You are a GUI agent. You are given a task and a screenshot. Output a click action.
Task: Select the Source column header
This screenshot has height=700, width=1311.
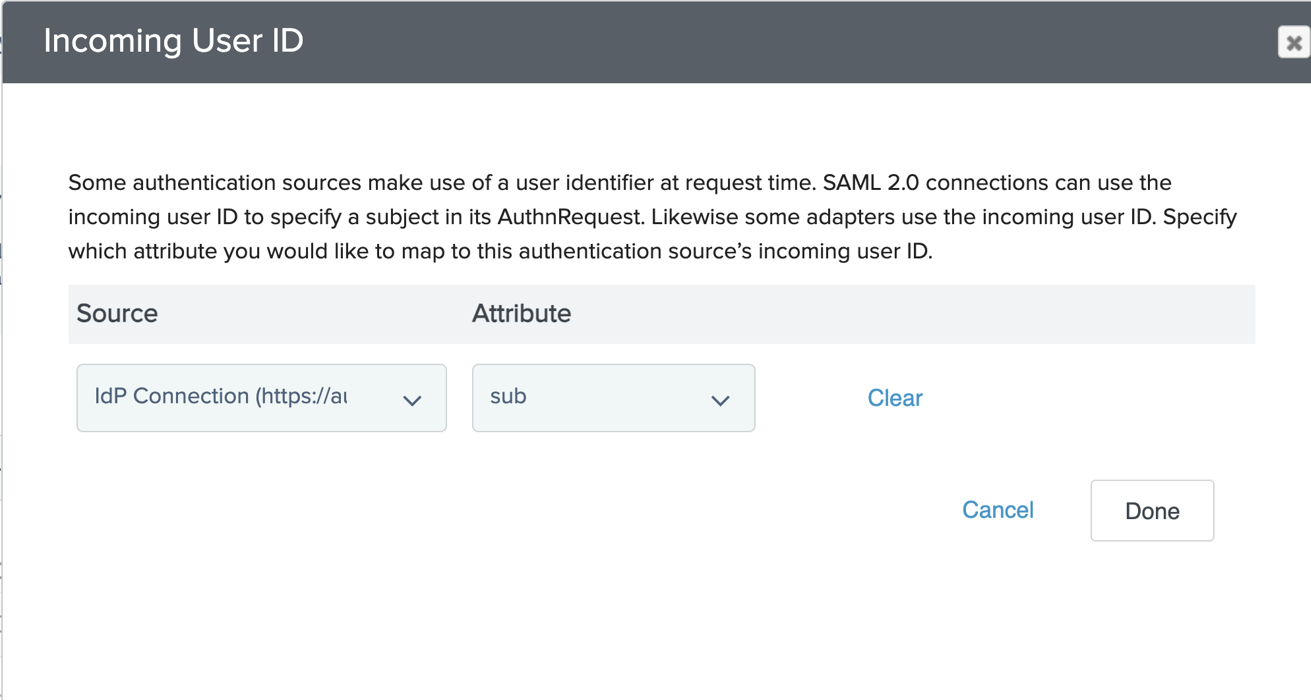pyautogui.click(x=117, y=314)
